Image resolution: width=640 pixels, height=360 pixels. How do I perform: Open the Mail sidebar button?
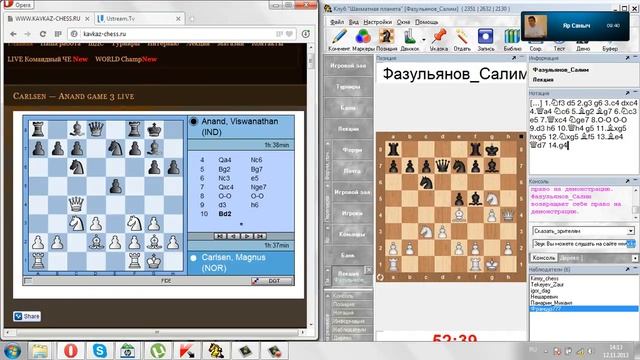[352, 171]
